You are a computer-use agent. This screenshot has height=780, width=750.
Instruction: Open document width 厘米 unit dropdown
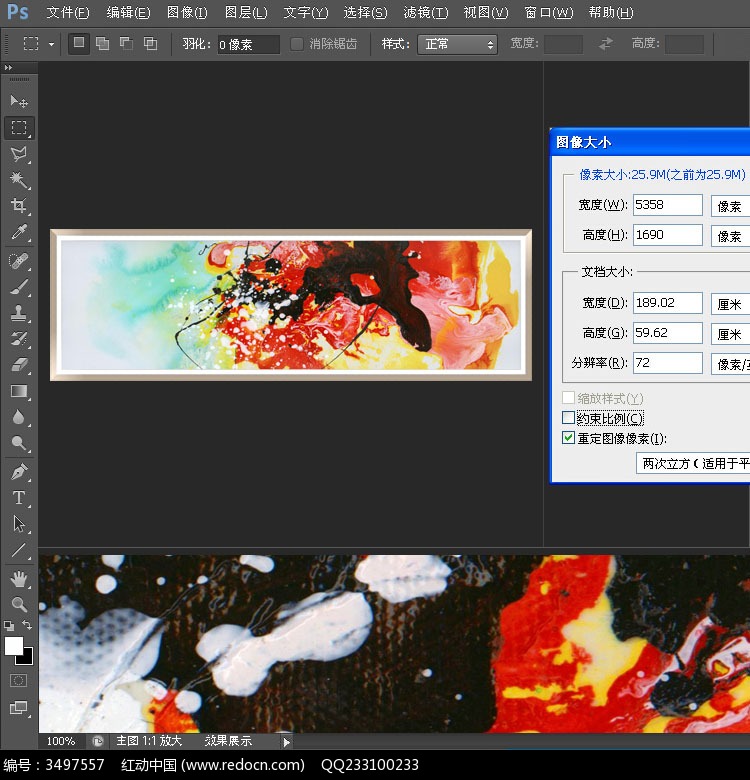click(730, 304)
